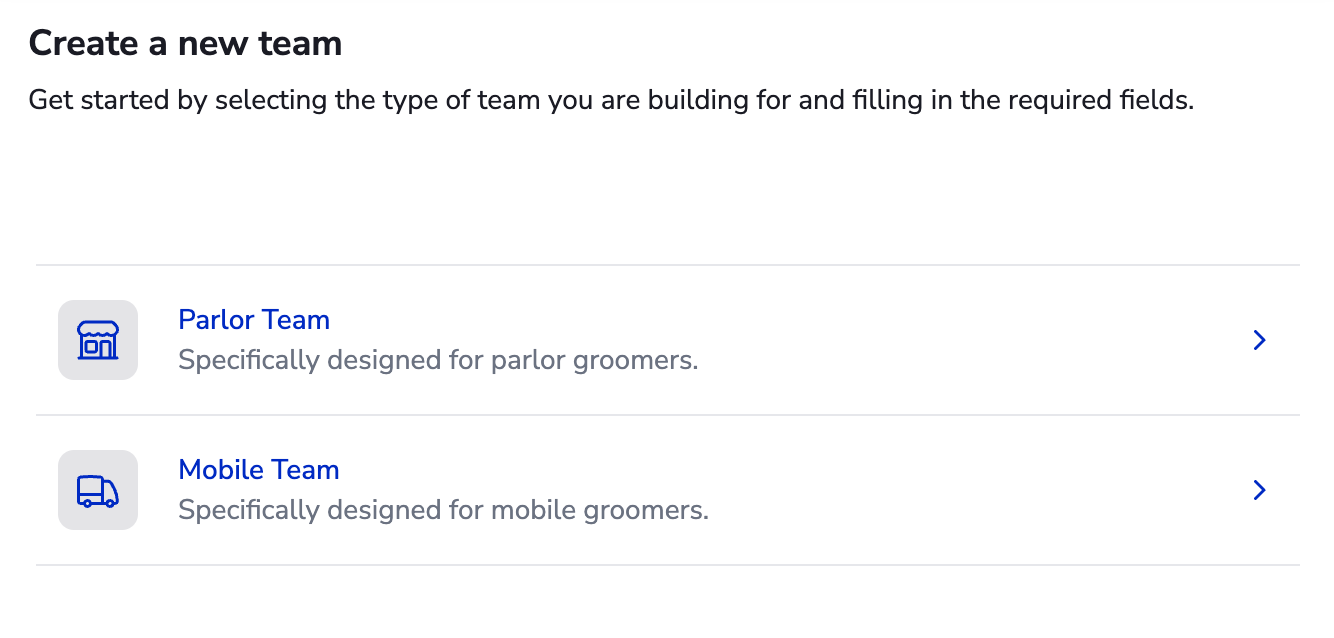Click the Mobile Team truck icon

tap(98, 490)
